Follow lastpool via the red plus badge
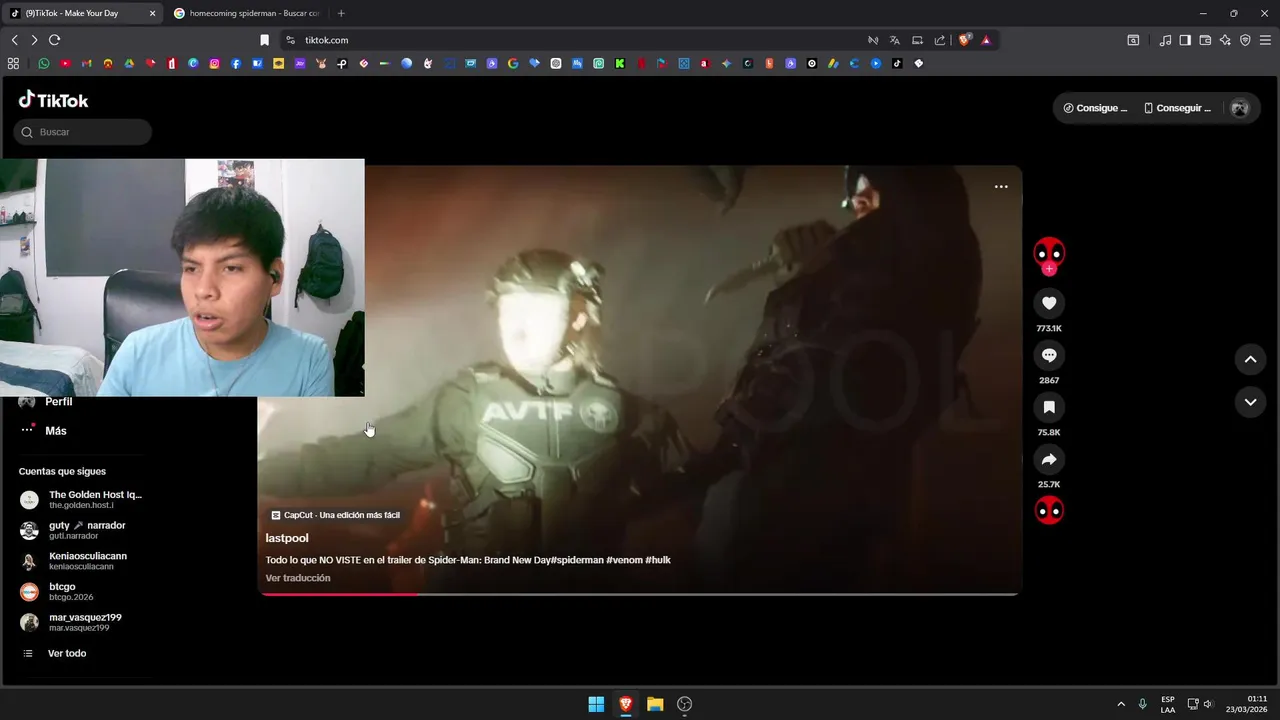The width and height of the screenshot is (1280, 720). [1049, 269]
